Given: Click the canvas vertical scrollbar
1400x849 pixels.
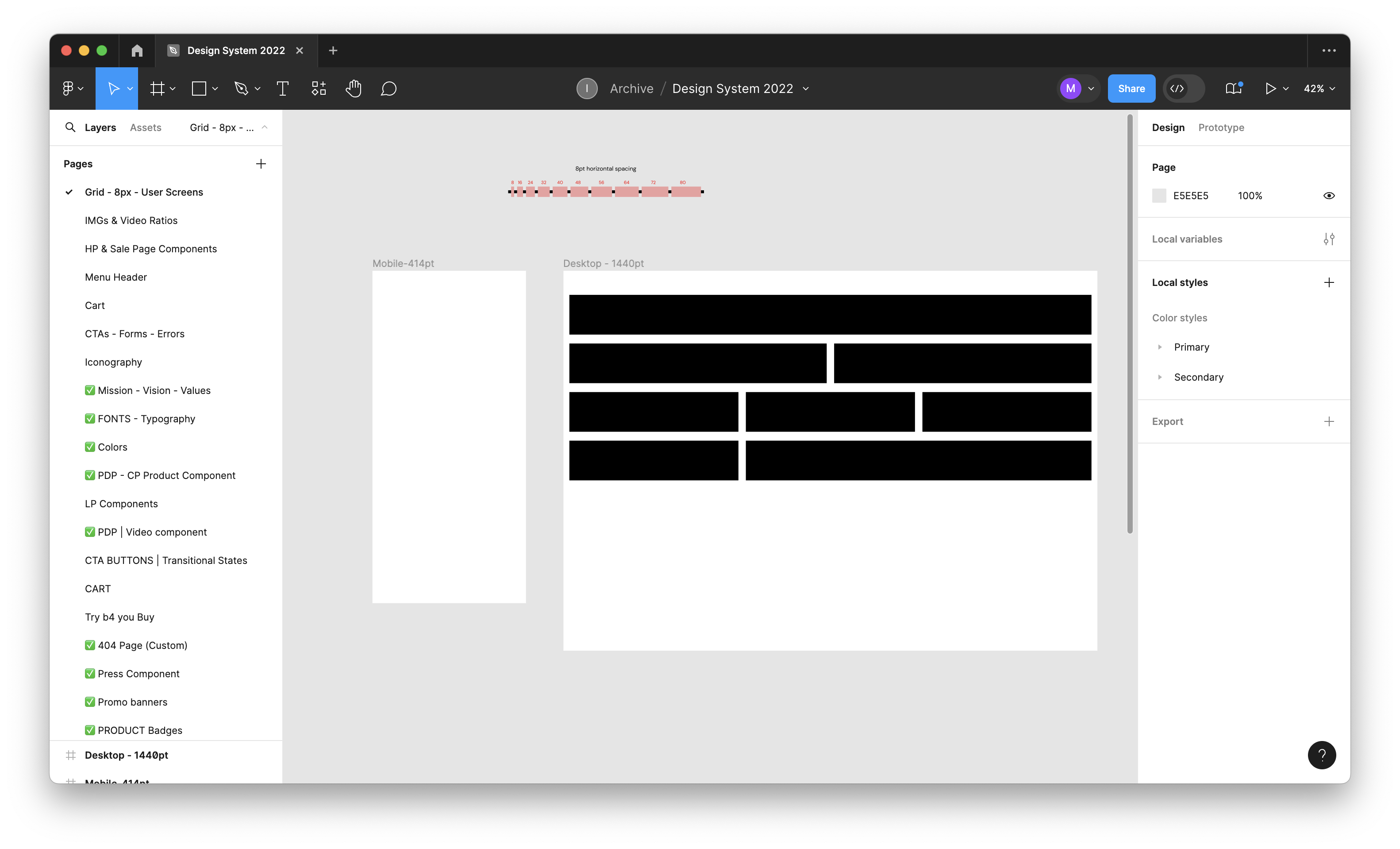Looking at the screenshot, I should [x=1130, y=324].
